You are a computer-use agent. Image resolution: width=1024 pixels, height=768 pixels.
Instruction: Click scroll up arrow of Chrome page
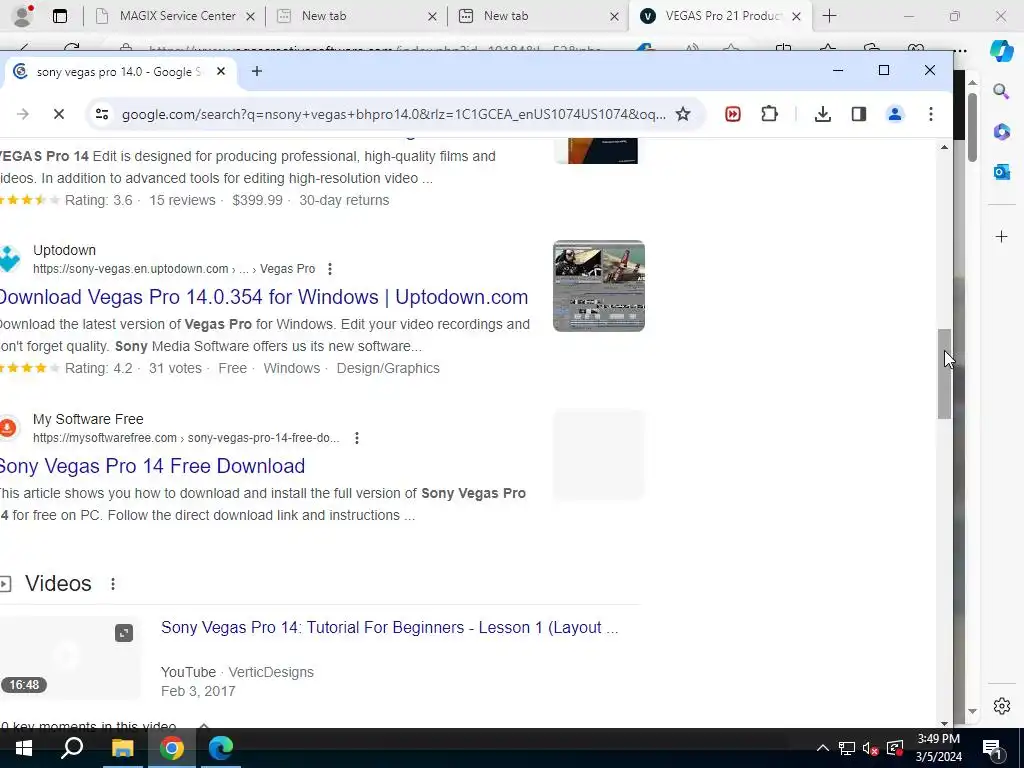pos(944,148)
